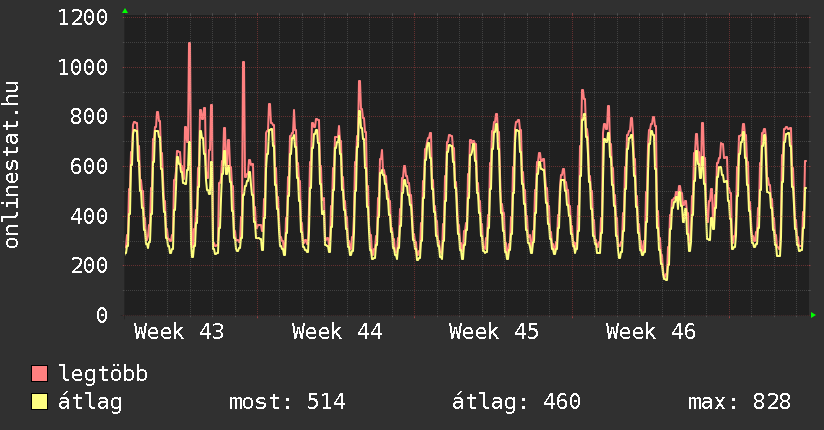The height and width of the screenshot is (430, 824).
Task: Click the "most: 514" statistic
Action: pos(287,403)
